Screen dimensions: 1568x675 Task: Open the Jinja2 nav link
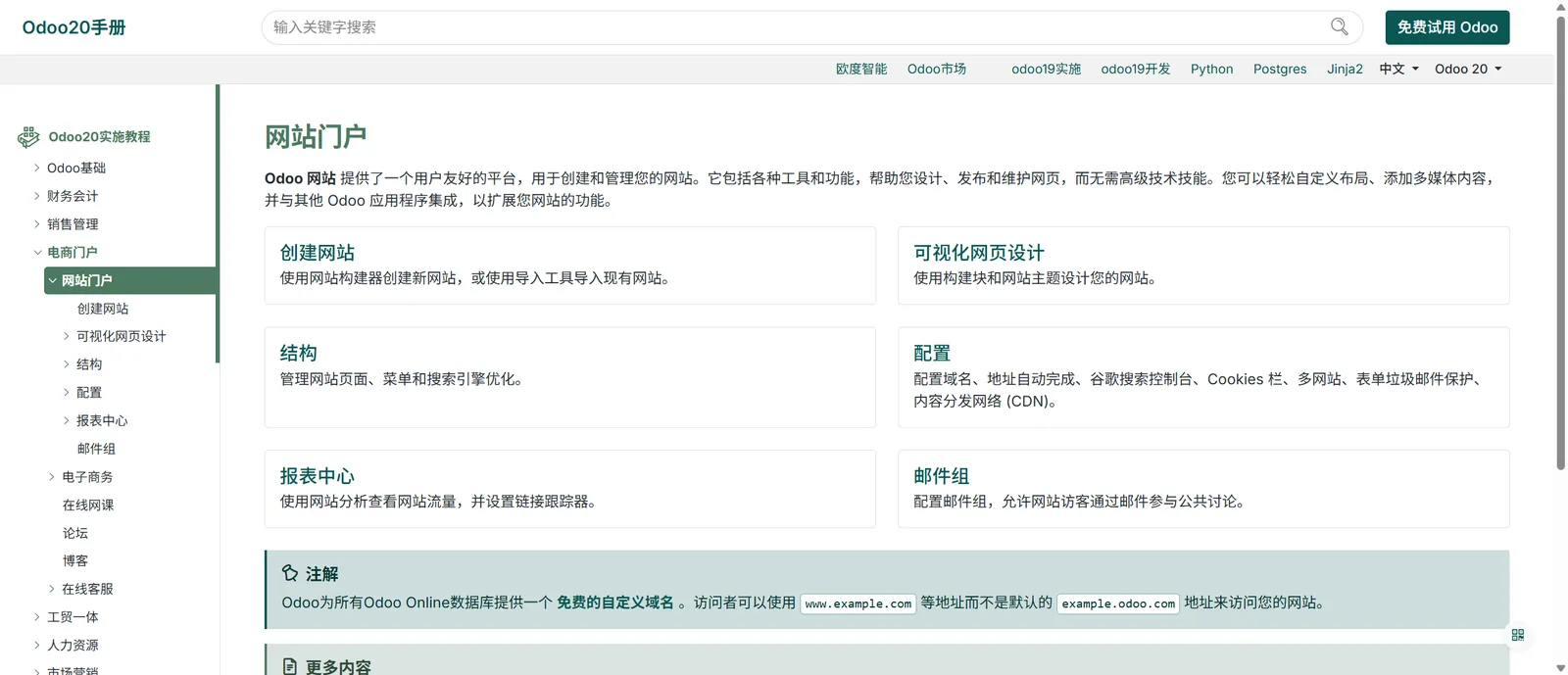(x=1345, y=69)
